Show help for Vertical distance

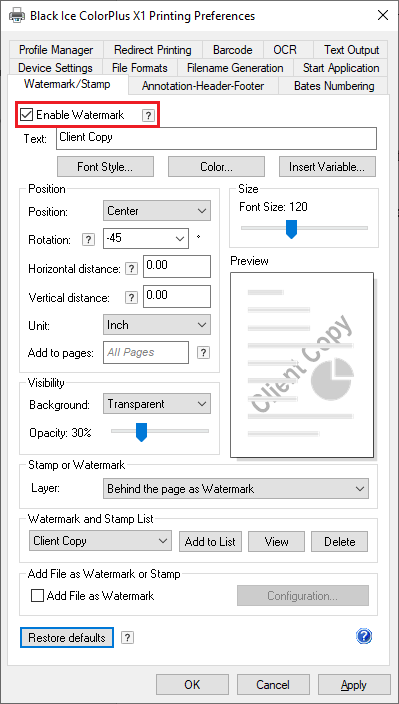(x=131, y=298)
